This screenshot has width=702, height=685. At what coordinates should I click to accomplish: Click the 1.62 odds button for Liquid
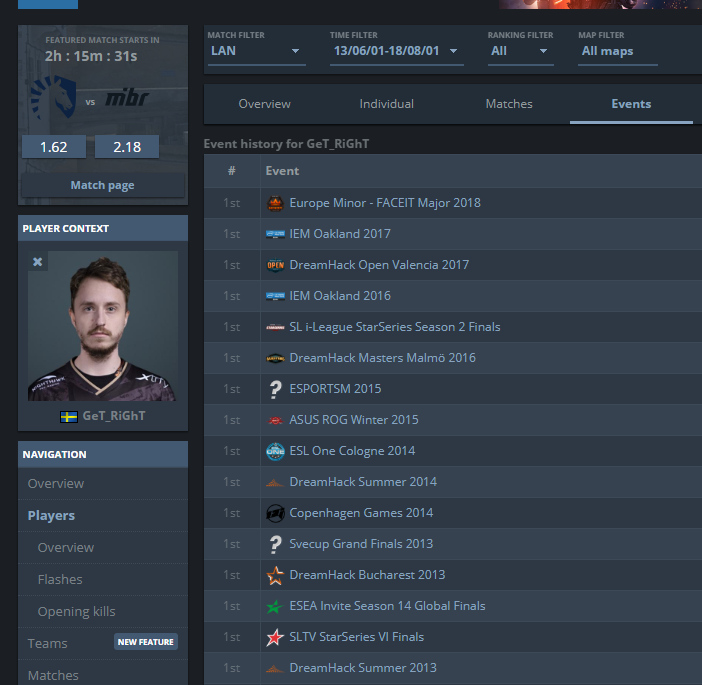click(x=54, y=147)
